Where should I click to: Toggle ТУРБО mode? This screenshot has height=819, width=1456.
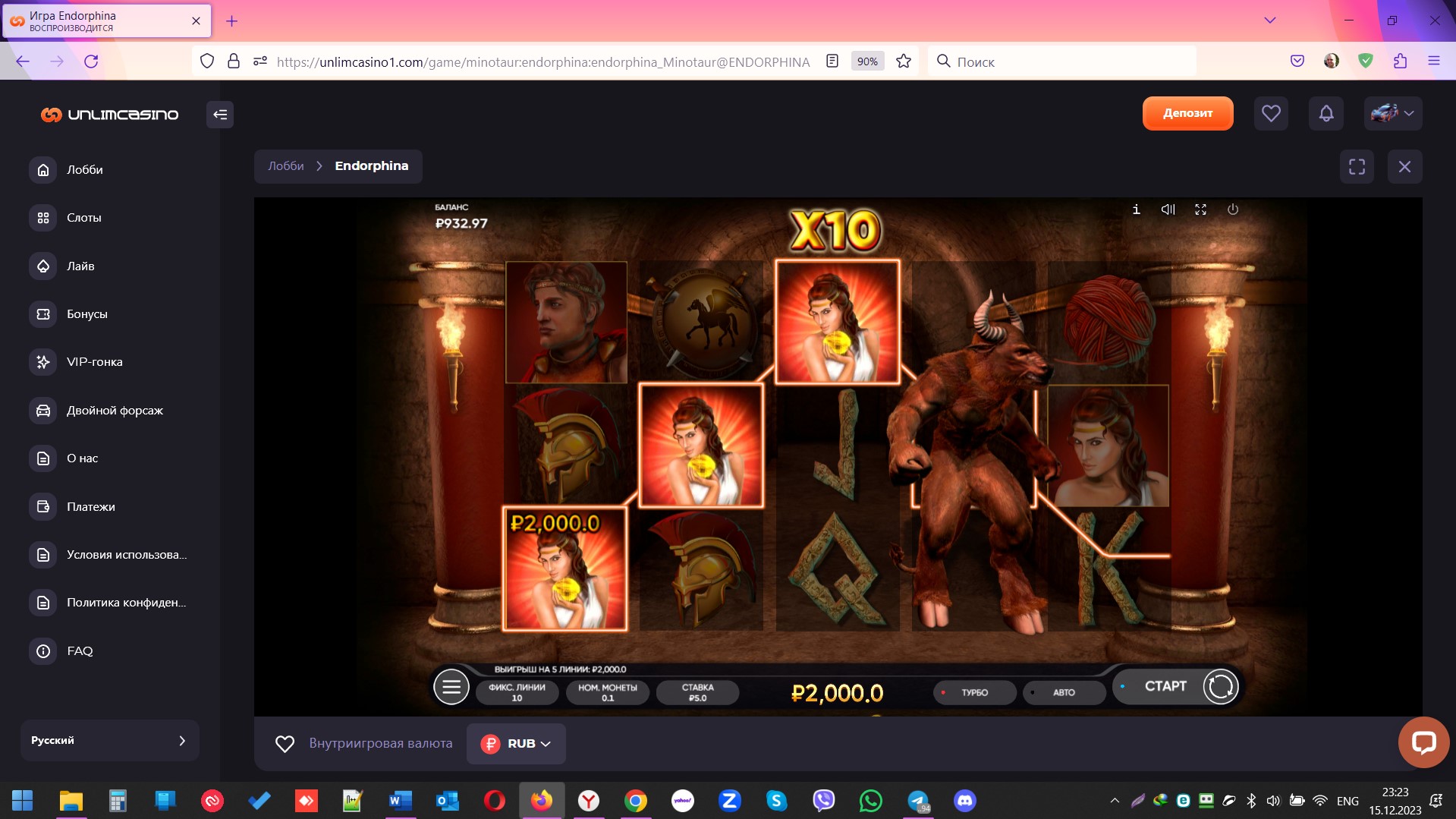tap(974, 692)
